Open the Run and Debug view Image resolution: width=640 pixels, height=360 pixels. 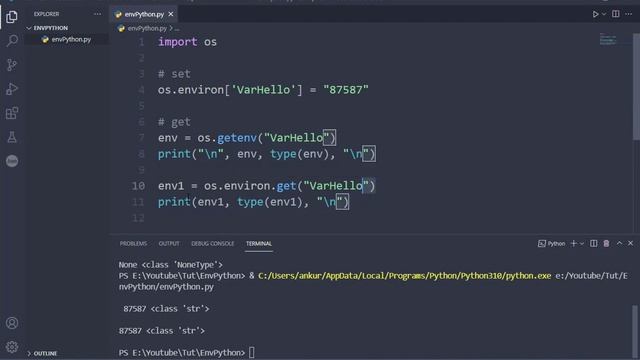[x=12, y=89]
